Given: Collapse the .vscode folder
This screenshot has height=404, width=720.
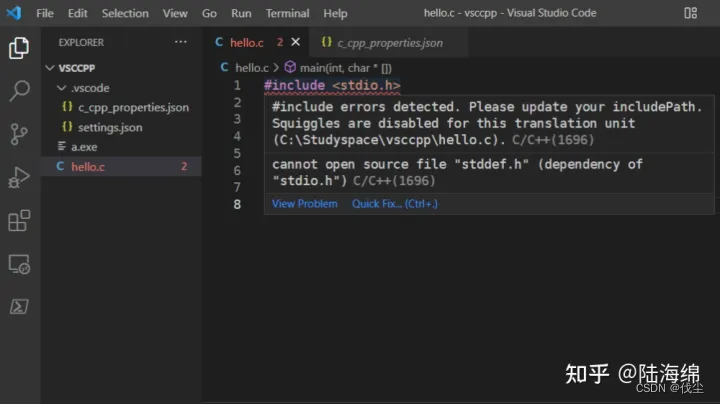Looking at the screenshot, I should pos(61,88).
